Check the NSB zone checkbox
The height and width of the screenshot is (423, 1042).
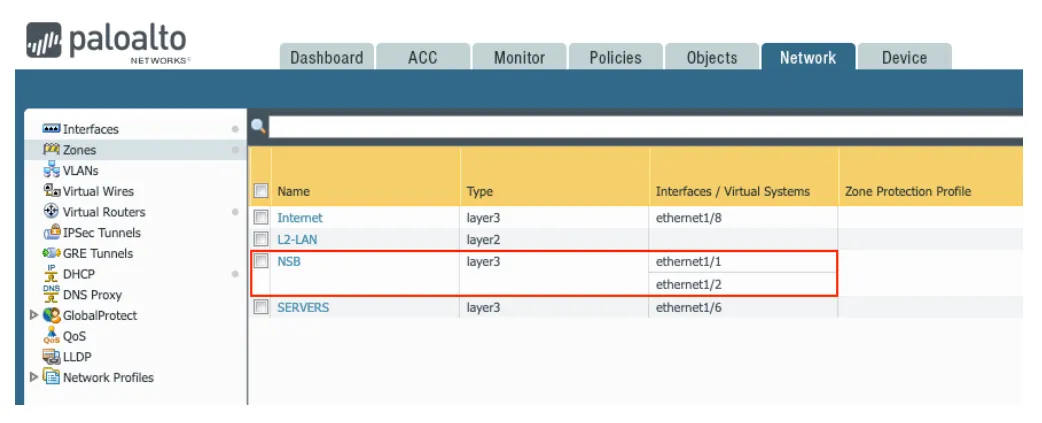(261, 261)
